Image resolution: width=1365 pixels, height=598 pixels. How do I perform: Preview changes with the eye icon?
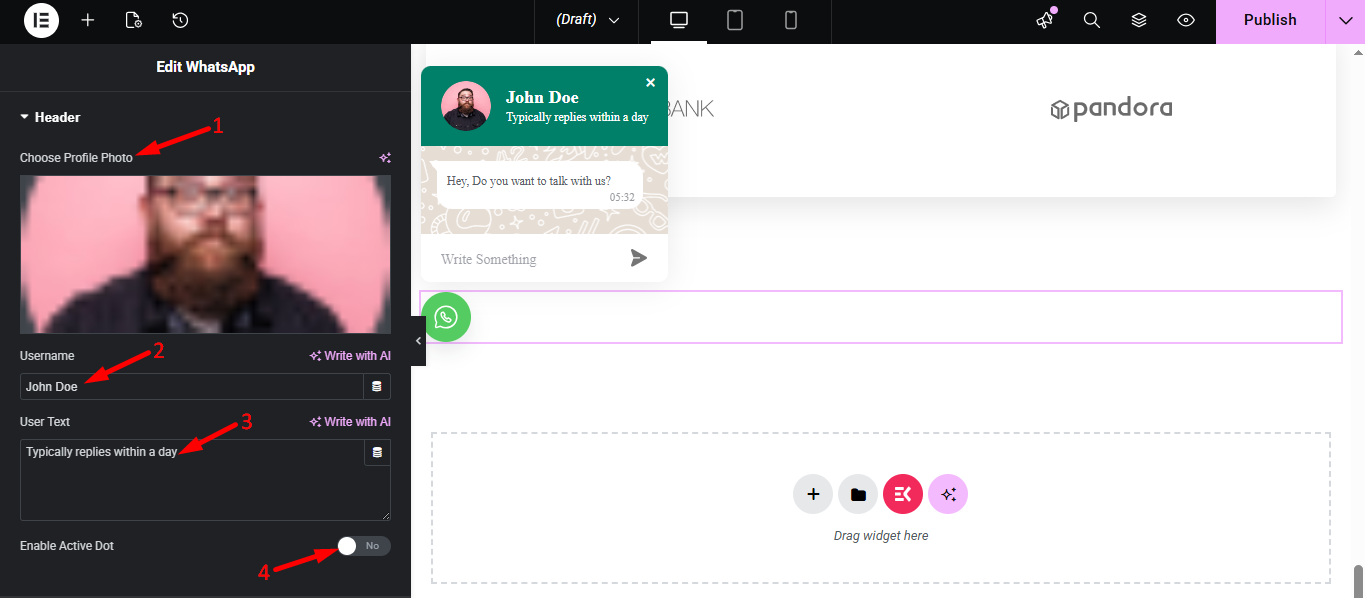coord(1185,20)
